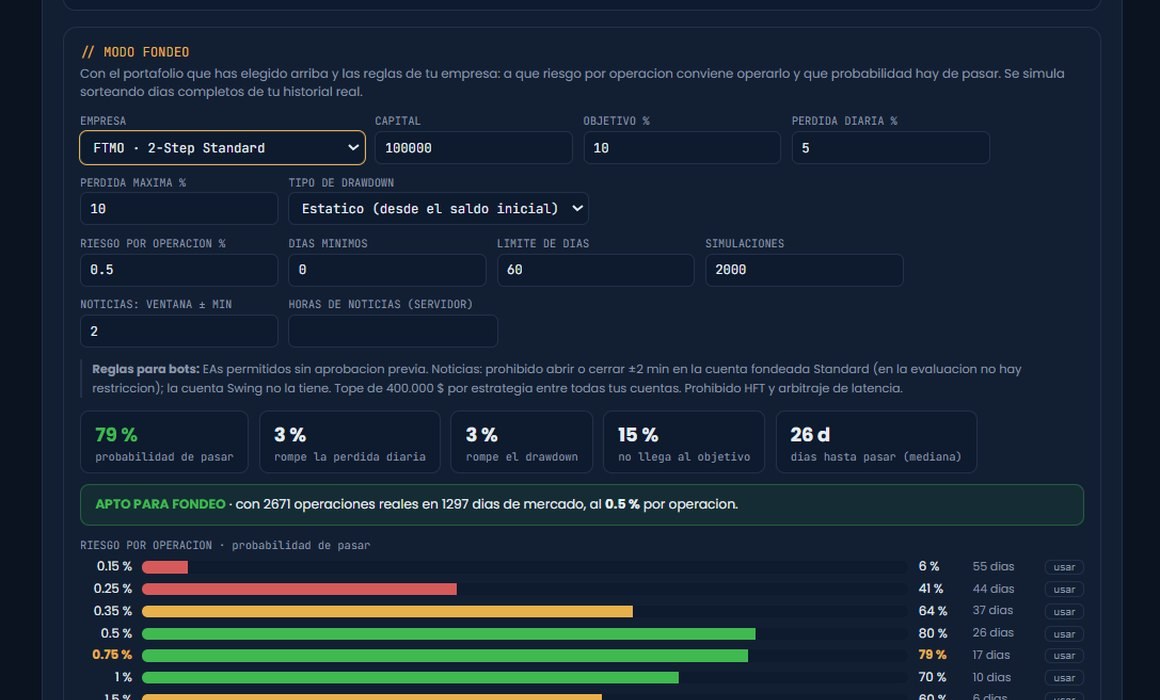The height and width of the screenshot is (700, 1160).
Task: Edit the Perdida Diaria % field
Action: pos(890,148)
